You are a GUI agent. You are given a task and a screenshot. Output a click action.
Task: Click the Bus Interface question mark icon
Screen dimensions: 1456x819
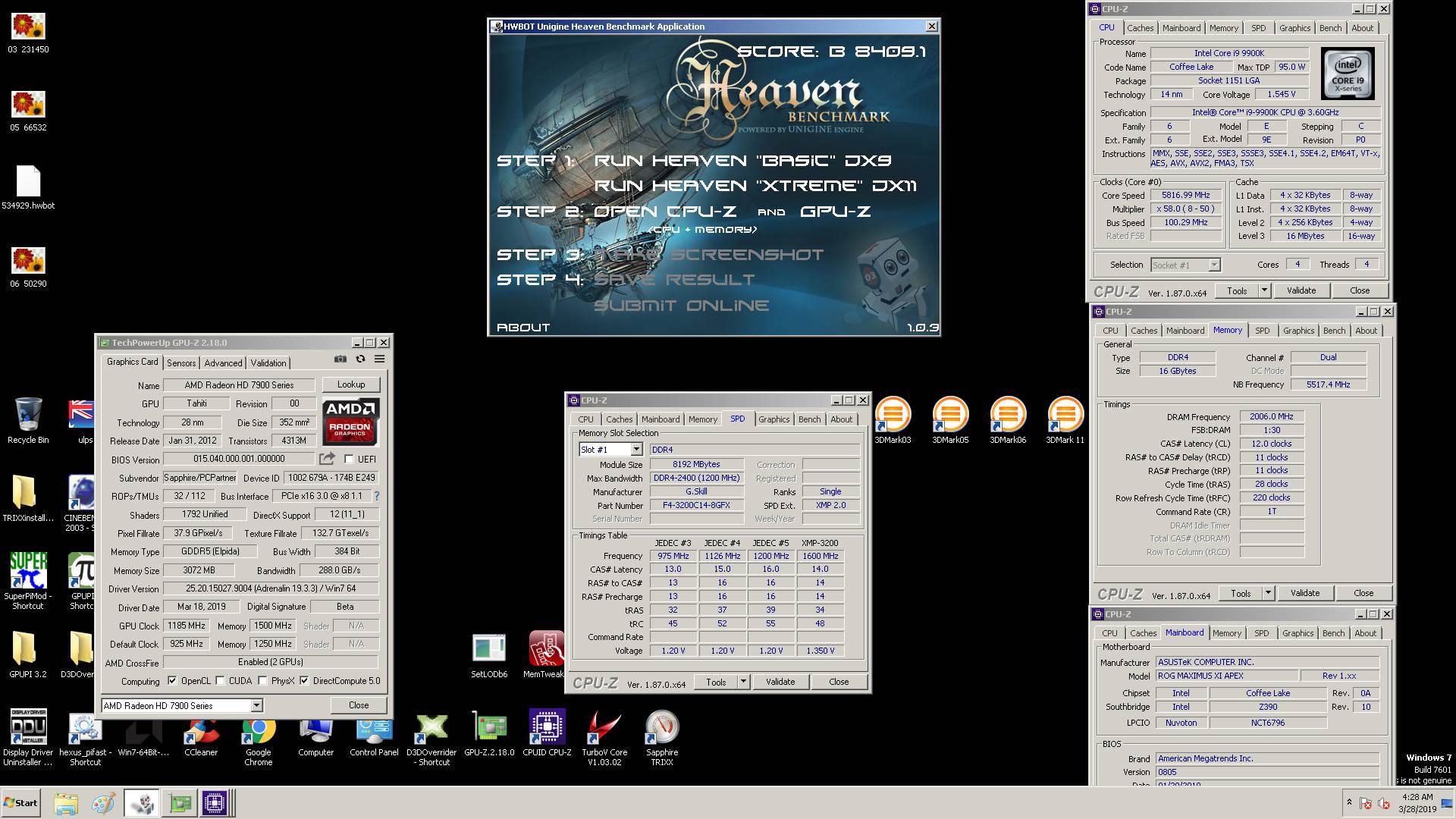coord(377,496)
